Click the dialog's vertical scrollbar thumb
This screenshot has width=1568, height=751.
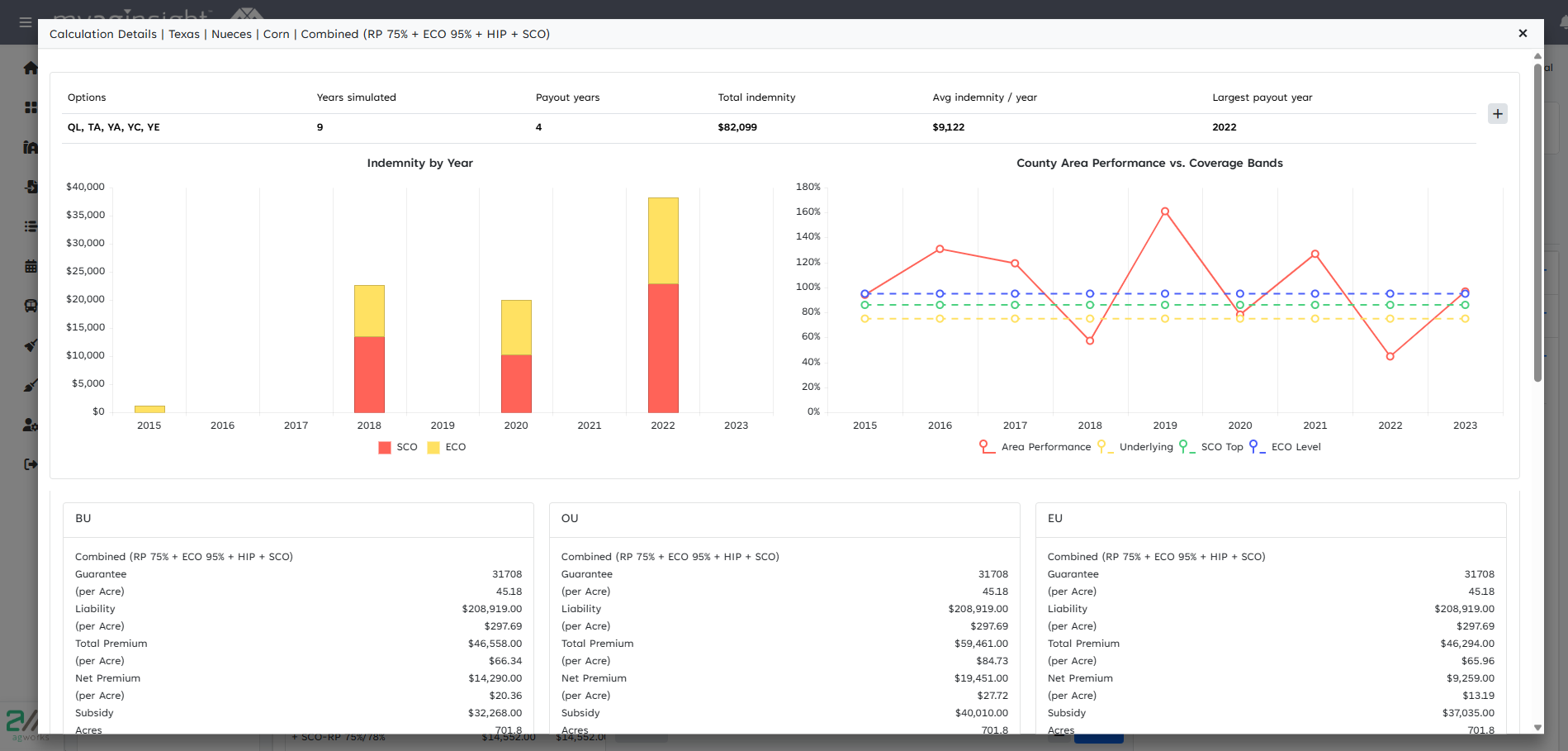click(1537, 223)
